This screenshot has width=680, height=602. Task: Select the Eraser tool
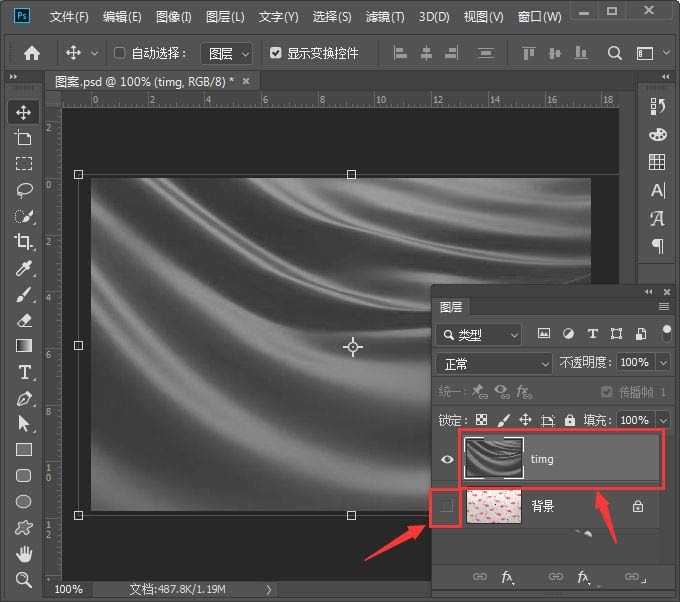[x=23, y=321]
